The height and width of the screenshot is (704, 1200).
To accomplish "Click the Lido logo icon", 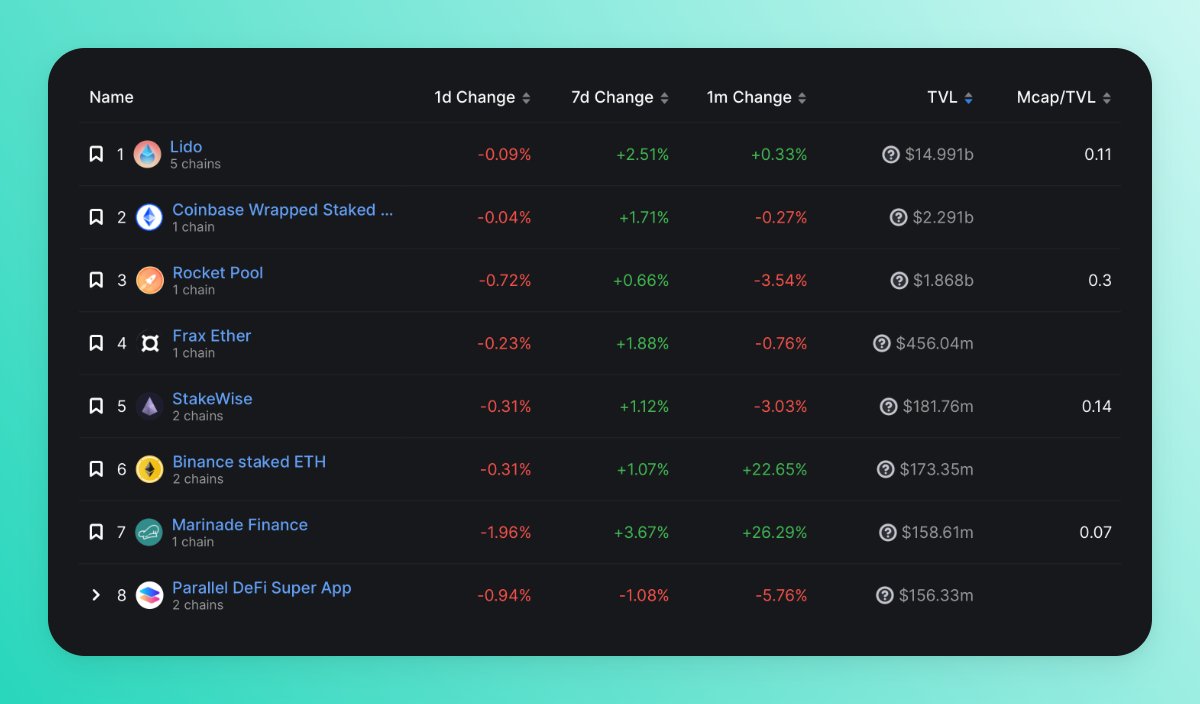I will click(147, 154).
